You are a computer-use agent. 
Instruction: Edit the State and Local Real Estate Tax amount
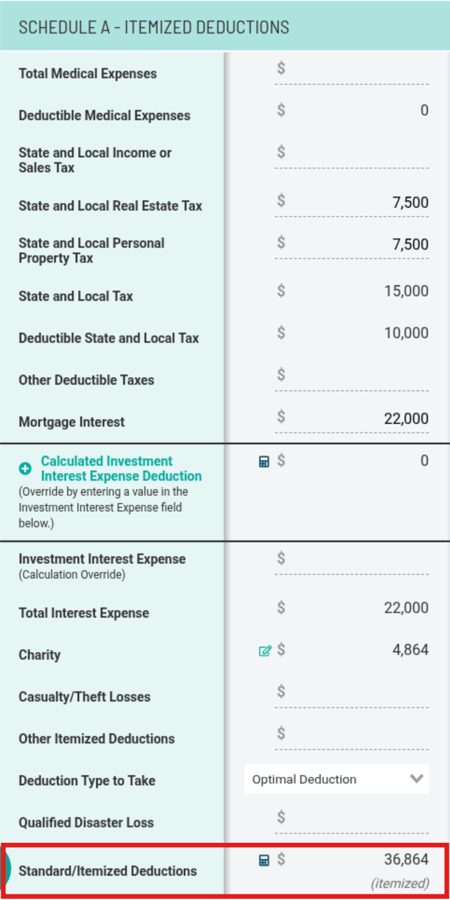352,203
